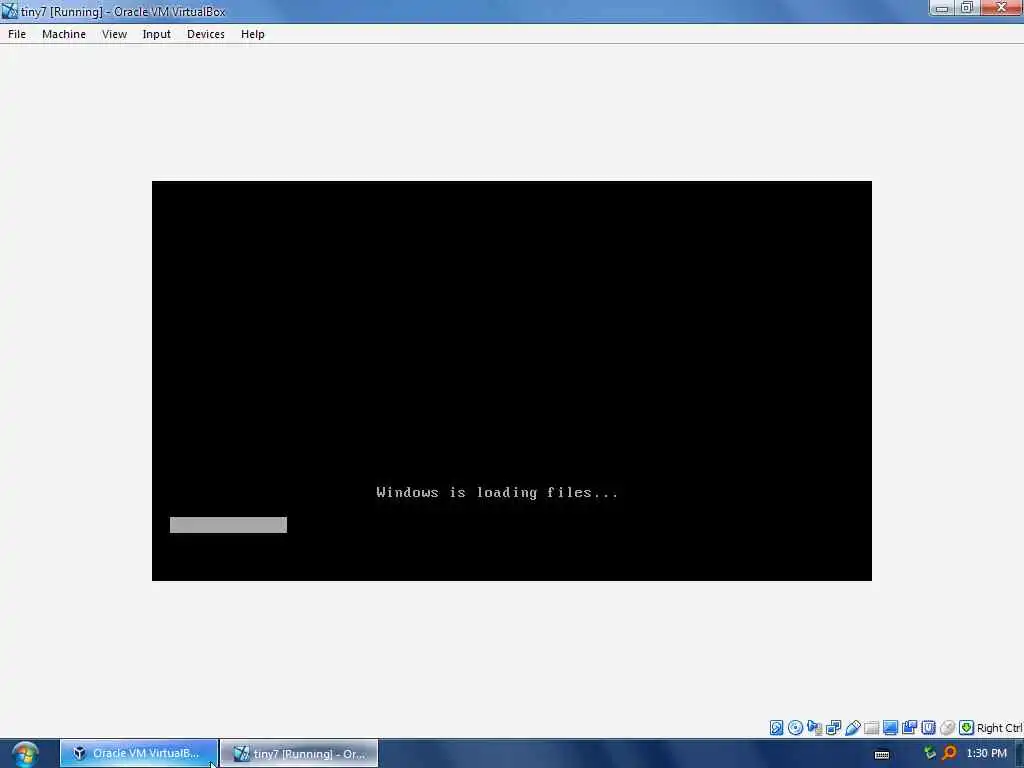This screenshot has height=768, width=1024.
Task: Click the green keyboard capture arrow icon
Action: pyautogui.click(x=967, y=728)
